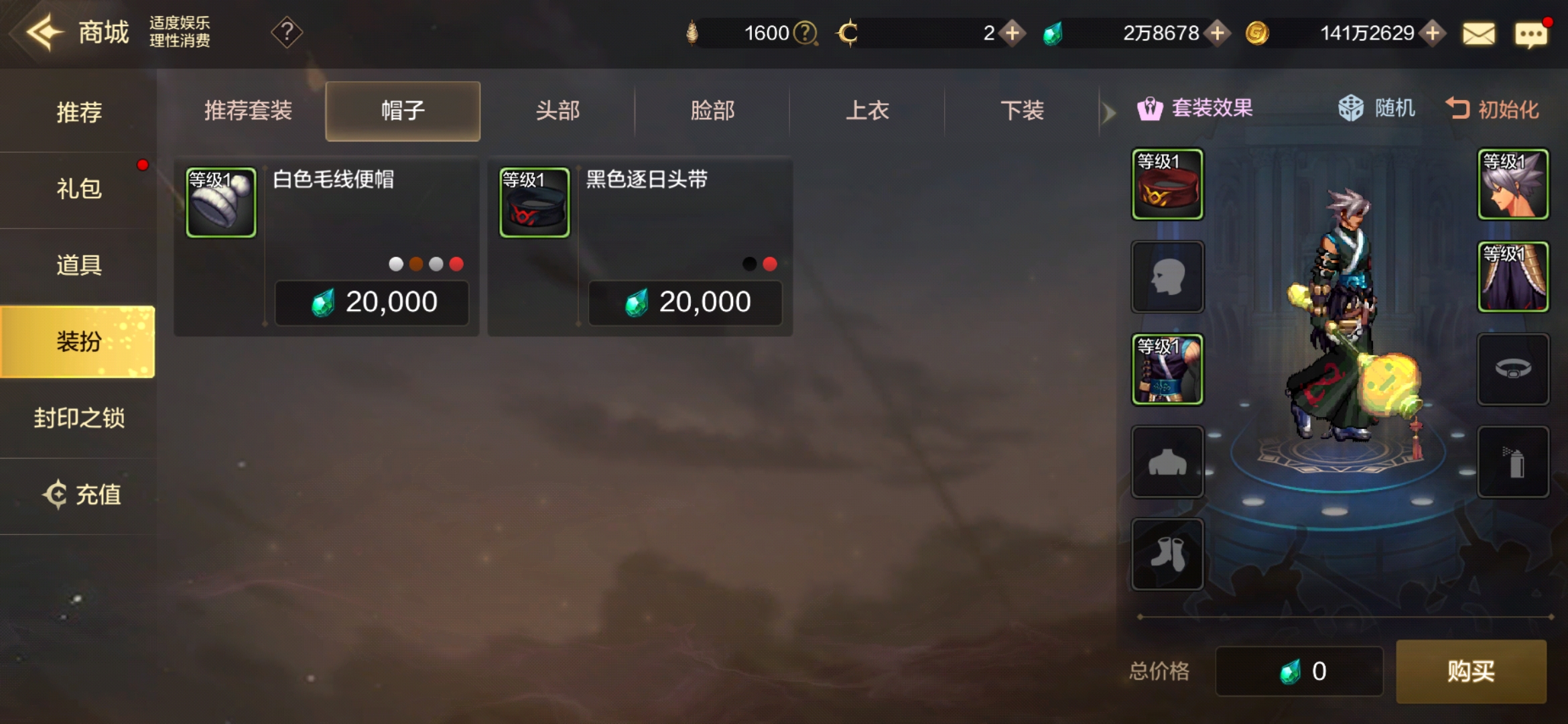The height and width of the screenshot is (724, 1568).
Task: Click the 随机 dice button
Action: click(1376, 108)
